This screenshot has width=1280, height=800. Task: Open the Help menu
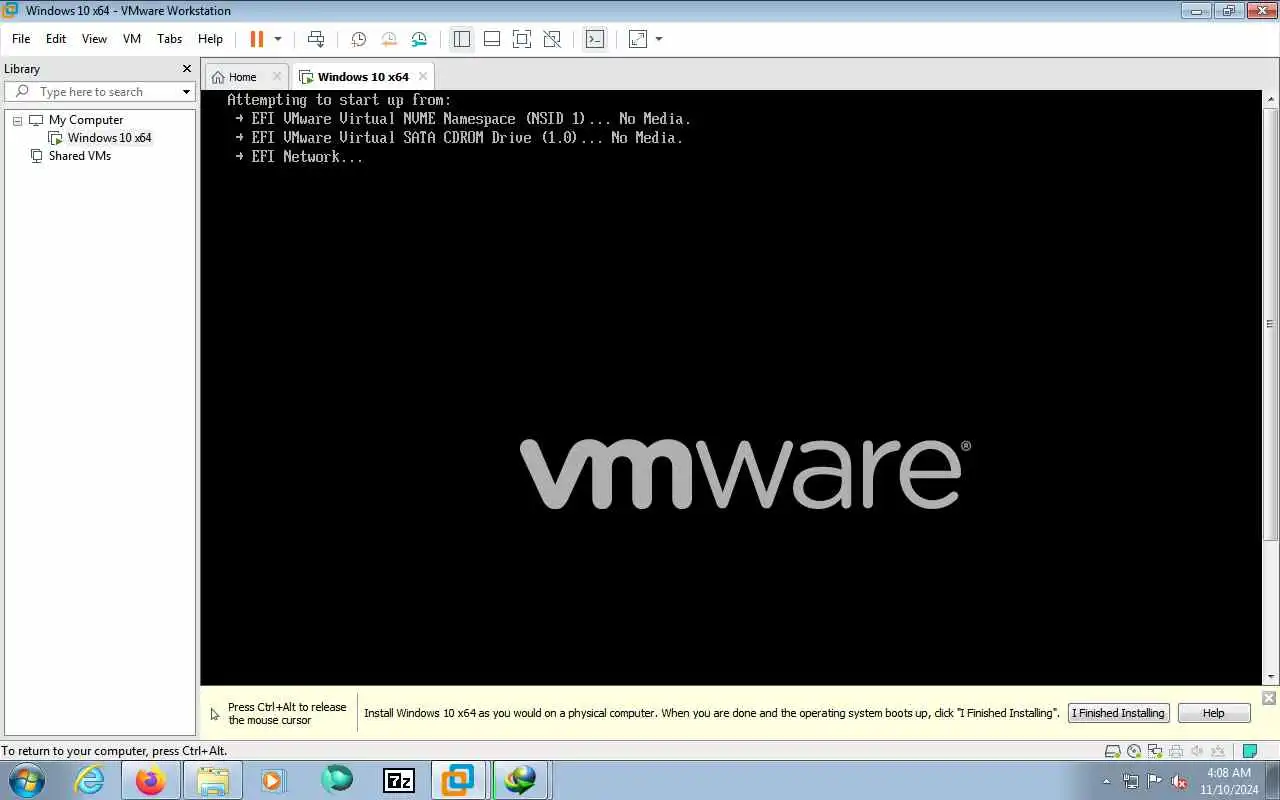[x=210, y=39]
